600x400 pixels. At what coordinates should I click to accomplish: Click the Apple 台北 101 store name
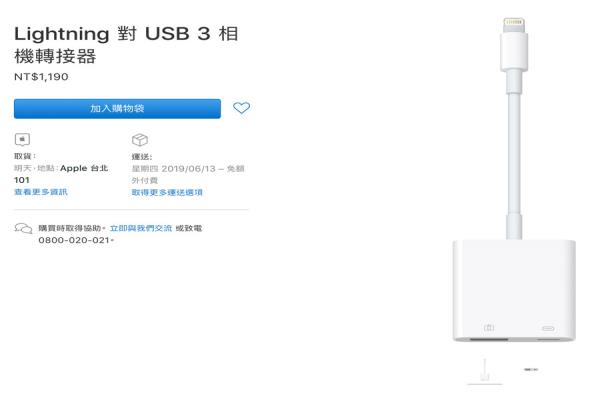tap(61, 174)
